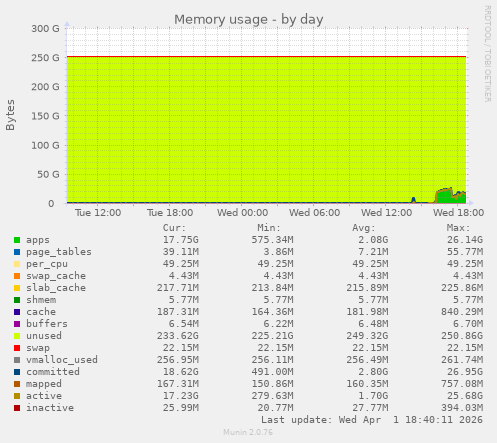The image size is (497, 443).
Task: Click the cache max value 840.29M
Action: point(462,312)
